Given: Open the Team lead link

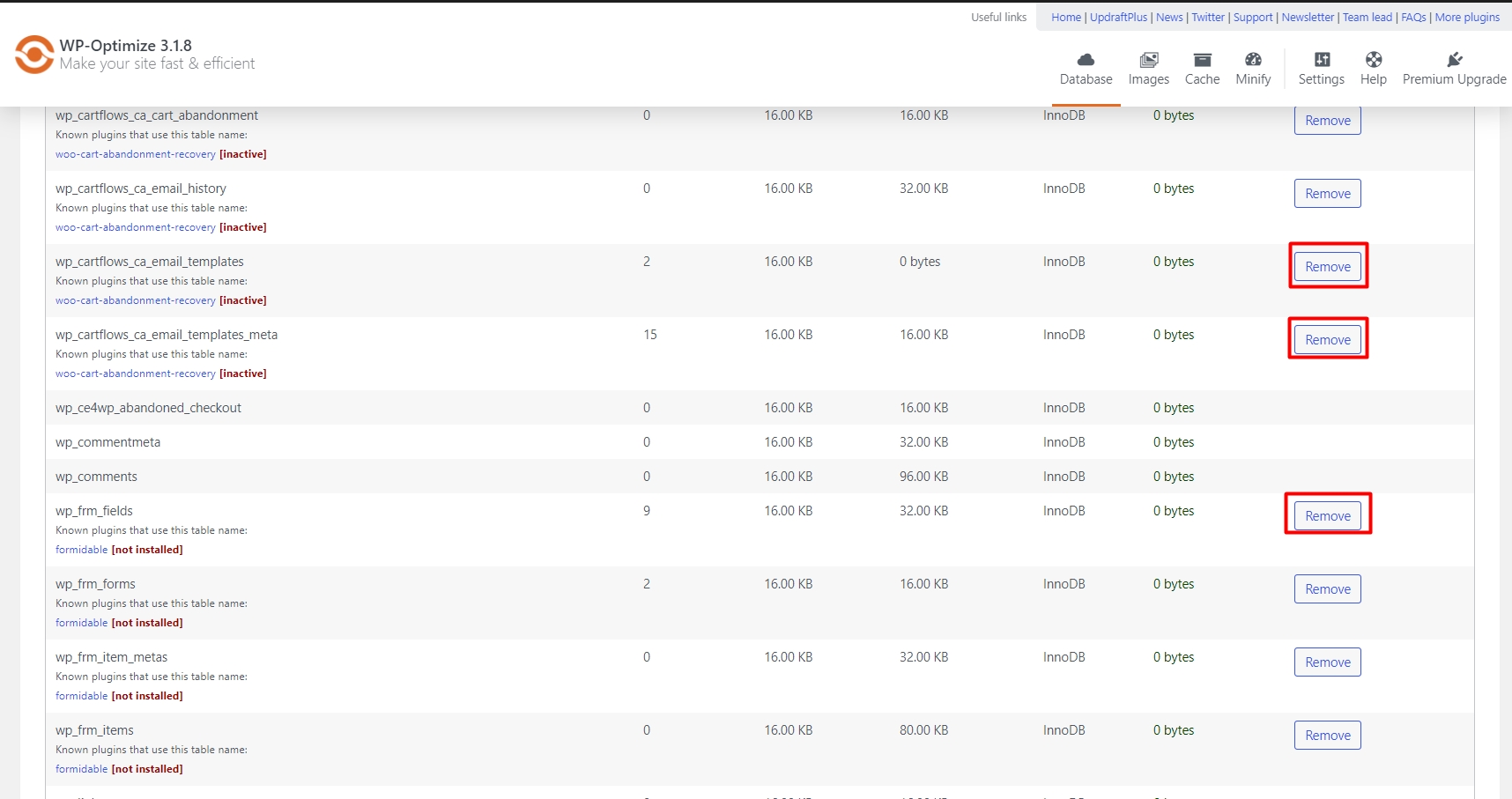Looking at the screenshot, I should click(x=1367, y=17).
